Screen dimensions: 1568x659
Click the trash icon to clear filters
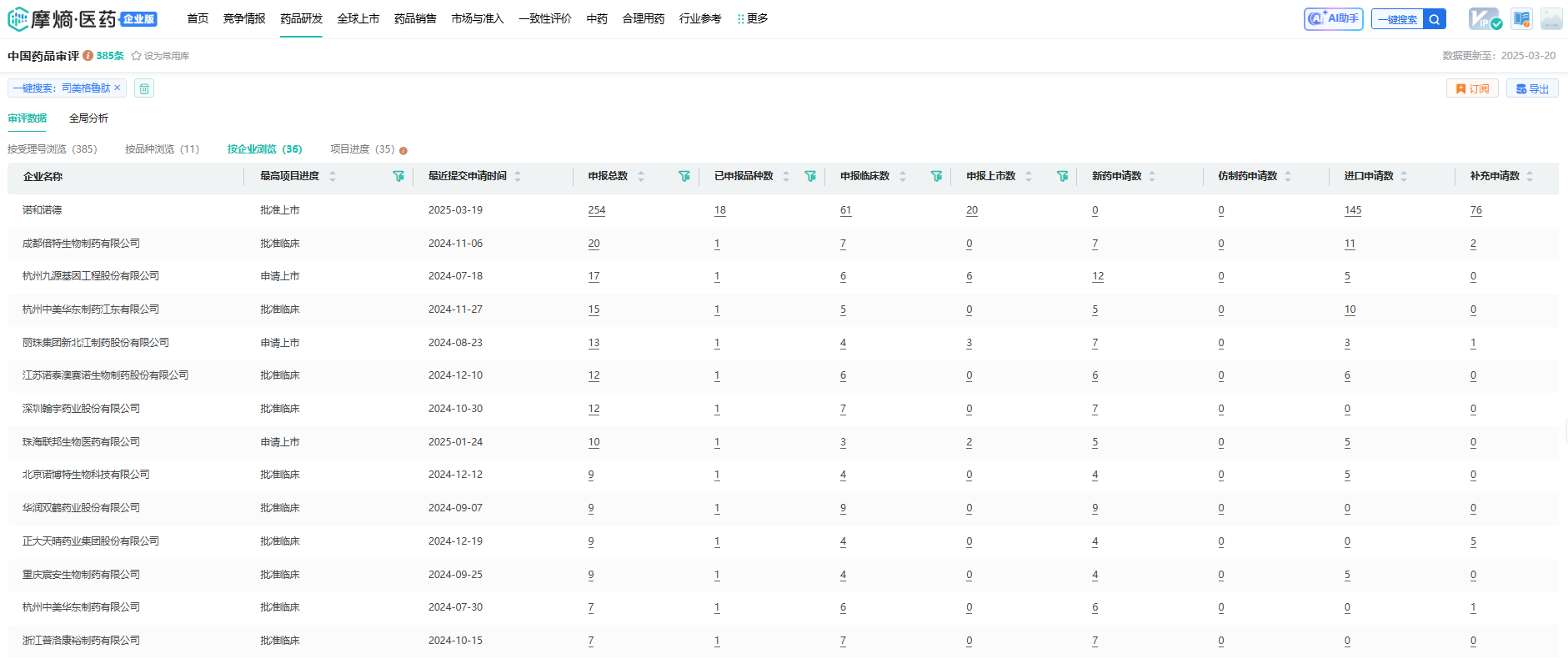click(144, 88)
